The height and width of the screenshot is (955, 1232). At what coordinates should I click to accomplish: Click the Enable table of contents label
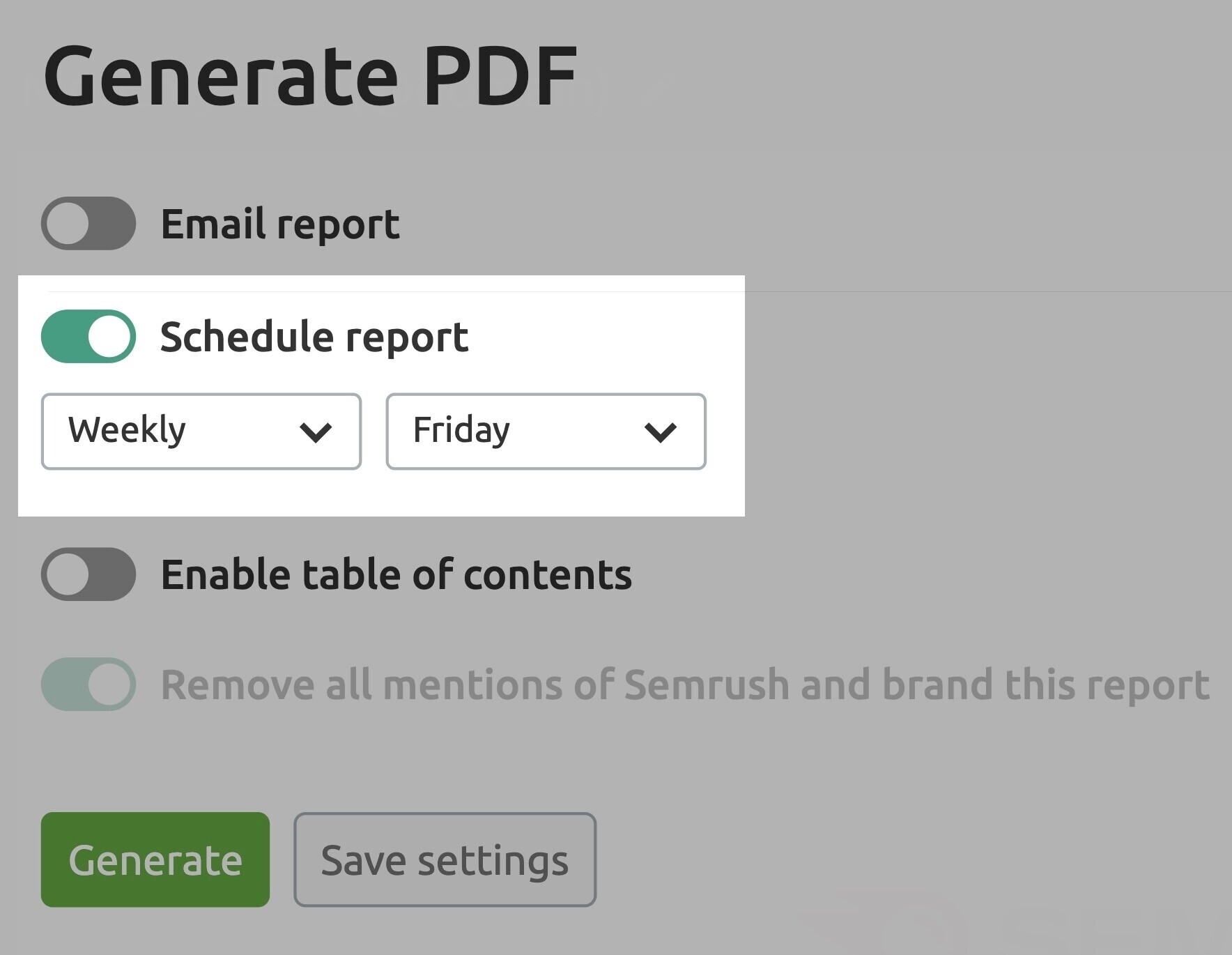(396, 575)
